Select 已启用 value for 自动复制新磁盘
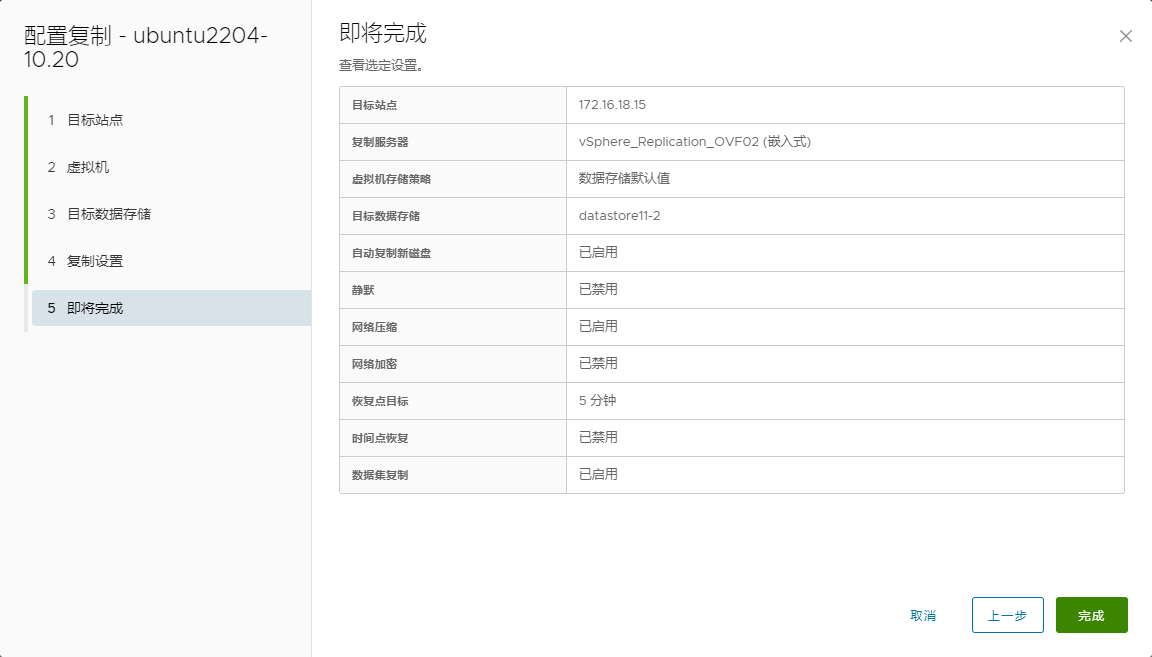 598,253
